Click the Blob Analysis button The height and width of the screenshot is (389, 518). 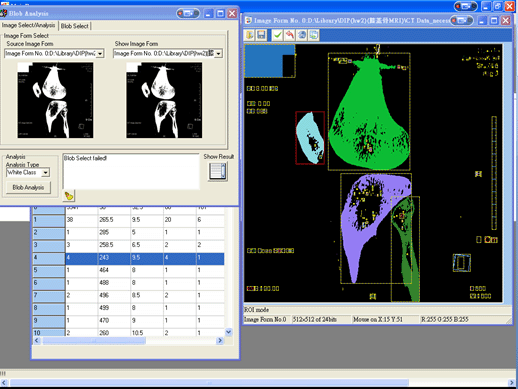coord(28,188)
